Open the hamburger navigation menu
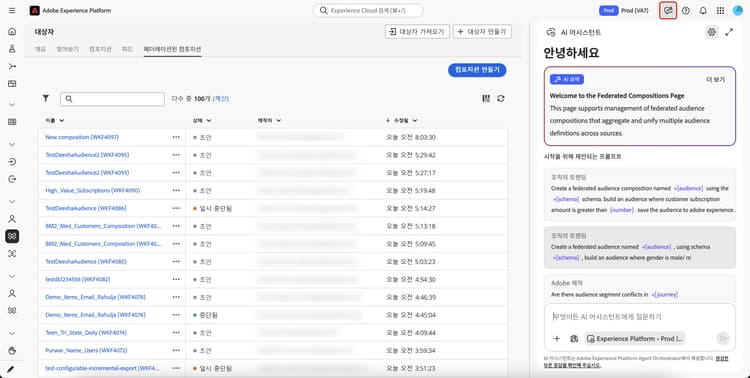 click(12, 11)
